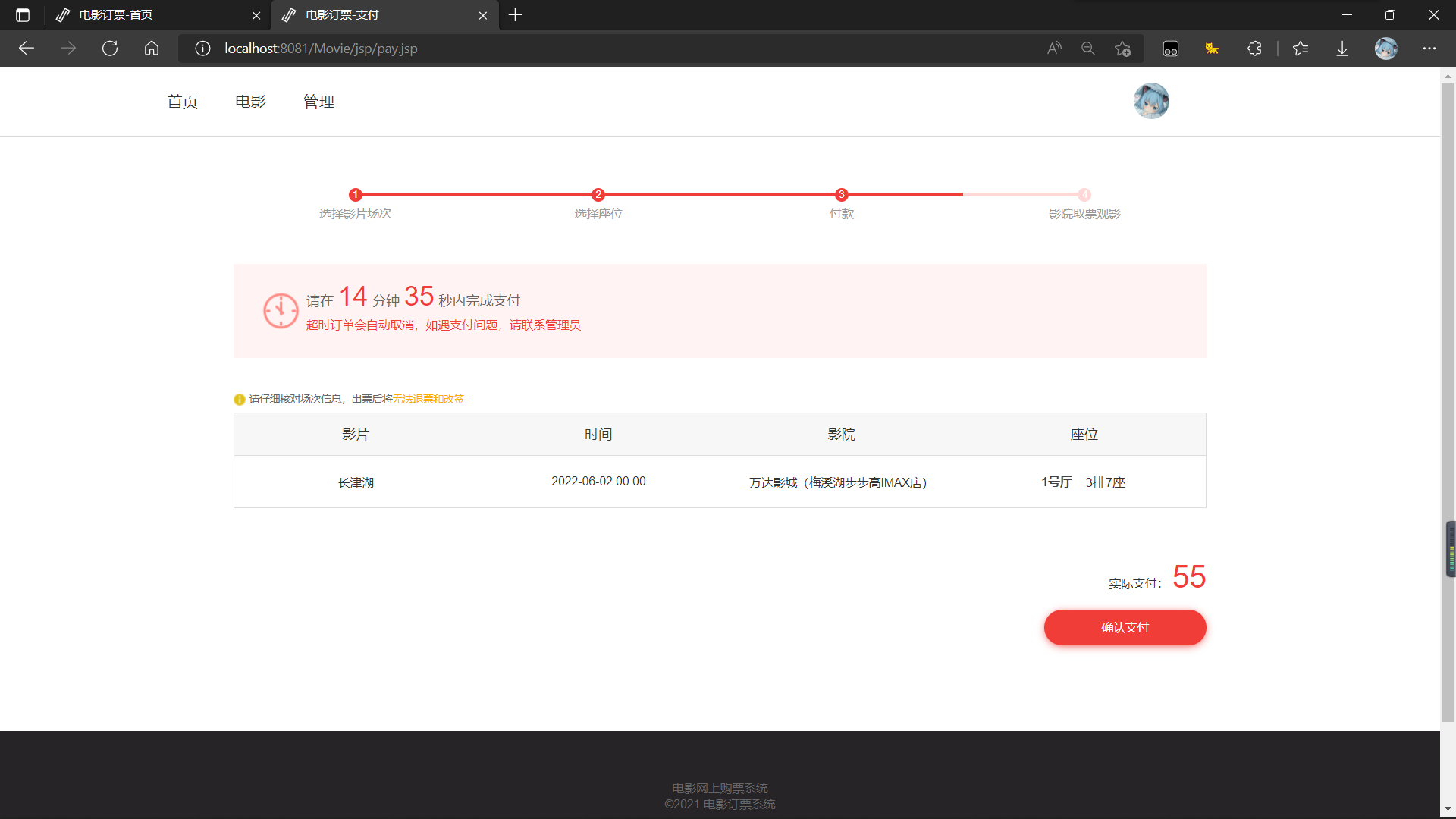Viewport: 1456px width, 819px height.
Task: Click inside the address bar
Action: (x=607, y=48)
